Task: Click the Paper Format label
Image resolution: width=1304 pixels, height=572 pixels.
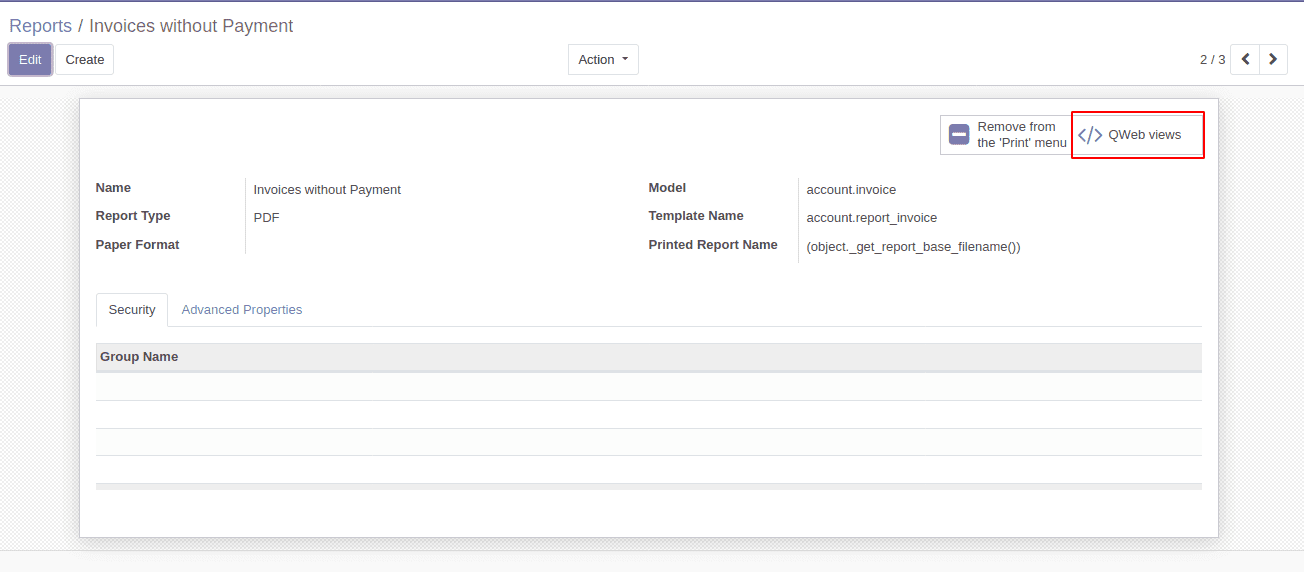Action: [137, 245]
